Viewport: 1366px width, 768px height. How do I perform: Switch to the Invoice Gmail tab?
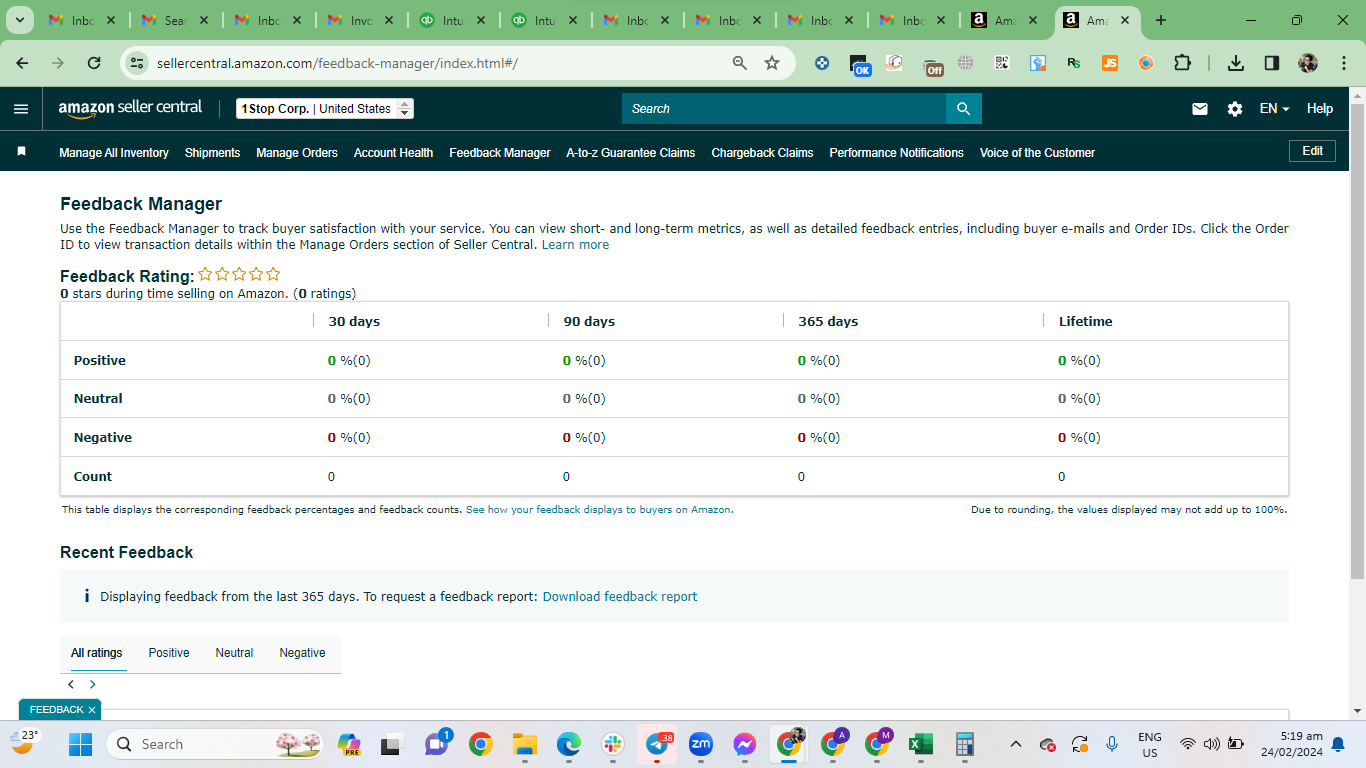(x=361, y=20)
